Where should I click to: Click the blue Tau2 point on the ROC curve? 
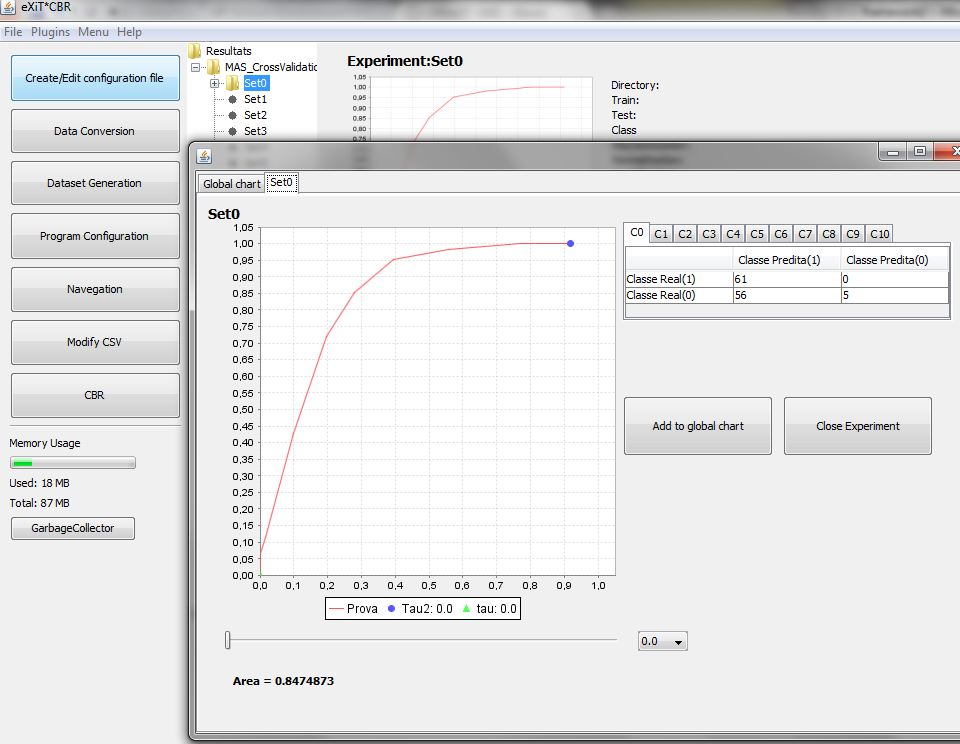click(x=571, y=244)
